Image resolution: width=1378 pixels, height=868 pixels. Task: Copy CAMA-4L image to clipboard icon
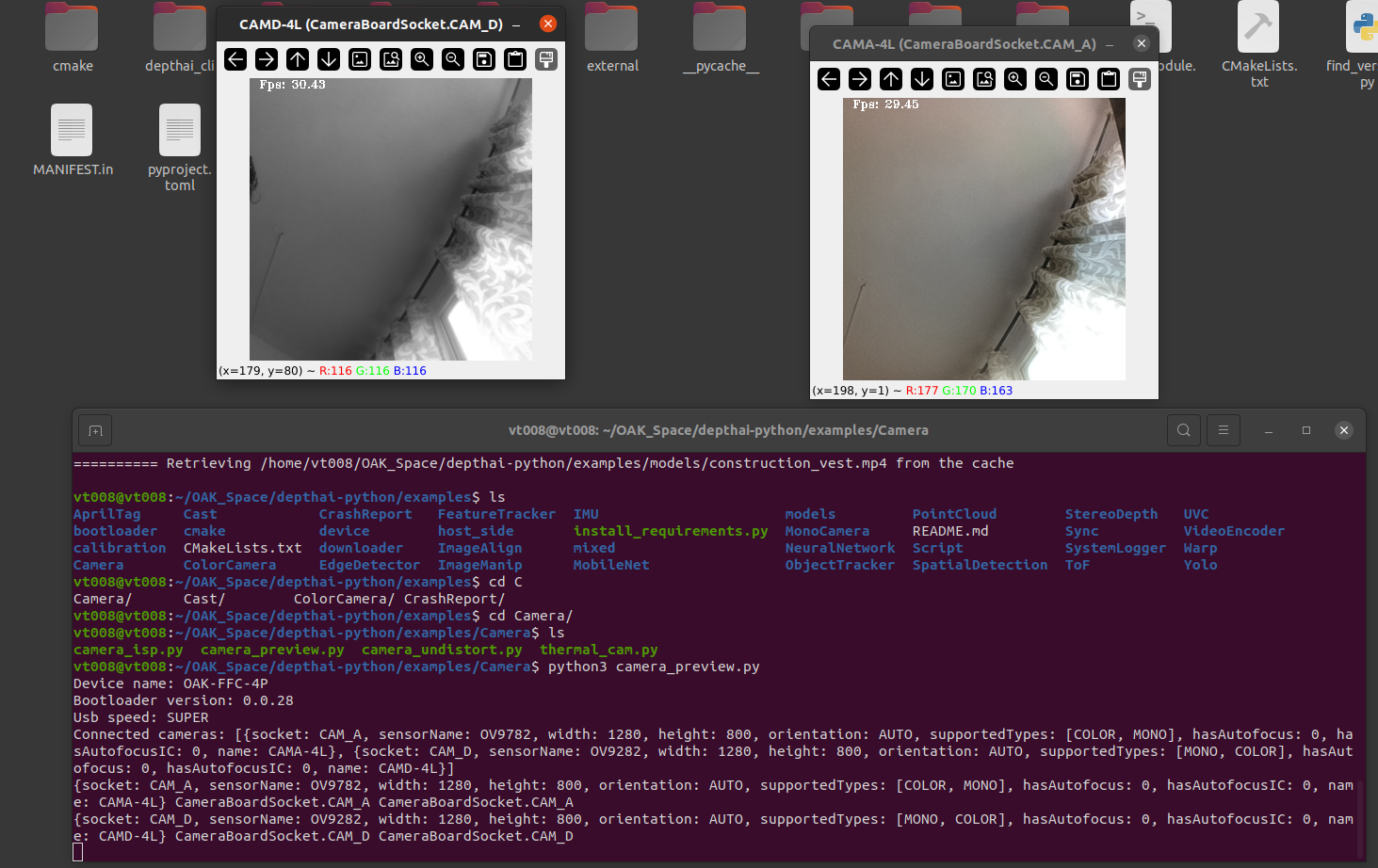coord(1109,79)
